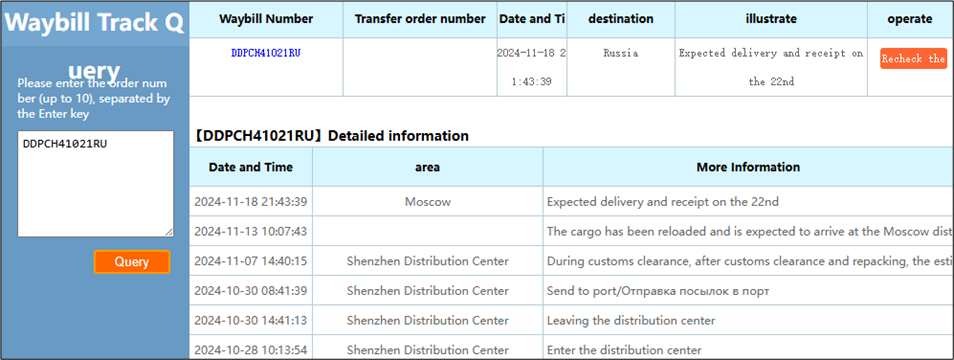Click the Enter the distribution center entry
954x360 pixels.
624,350
